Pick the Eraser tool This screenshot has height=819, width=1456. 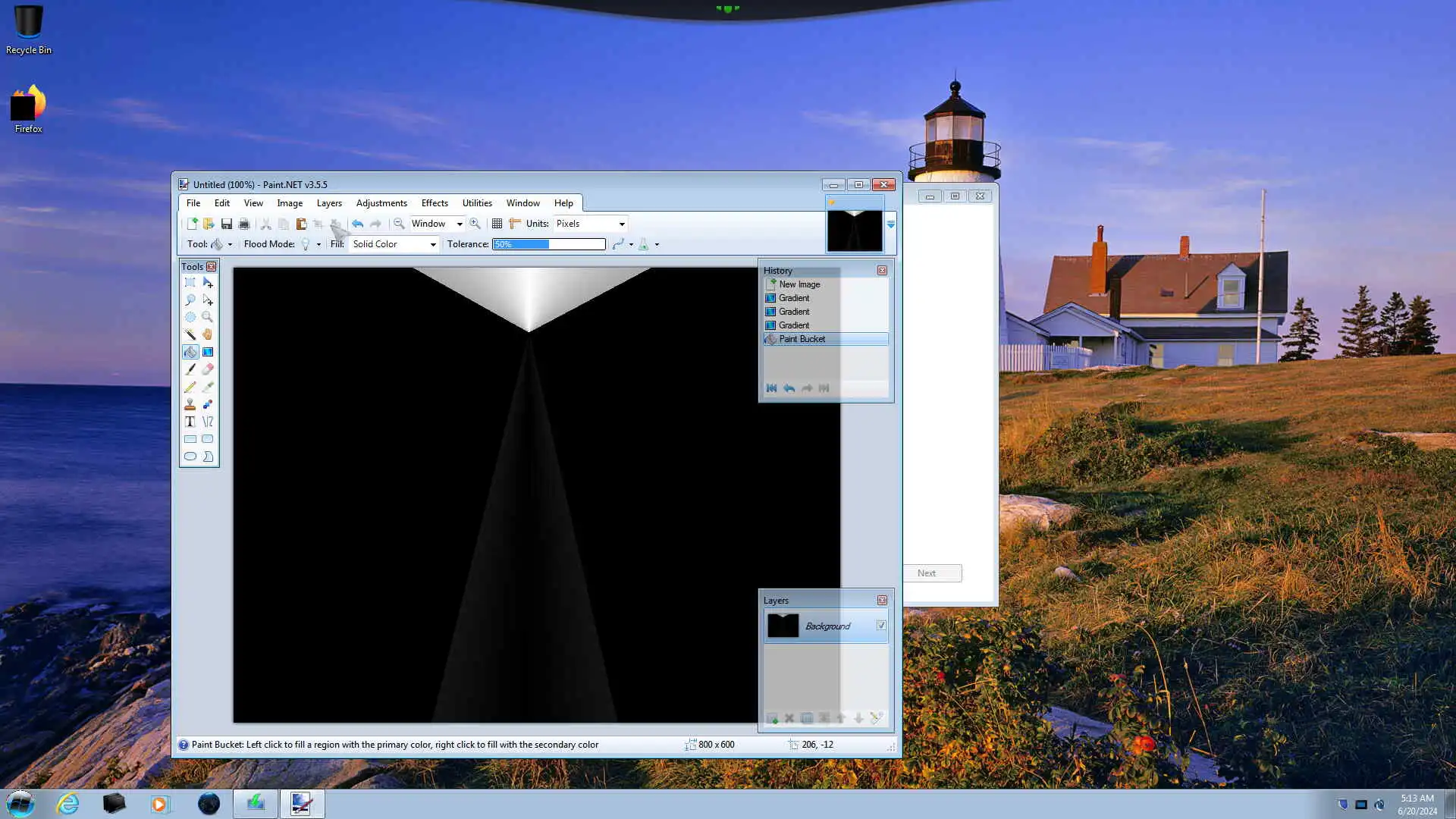pyautogui.click(x=207, y=369)
